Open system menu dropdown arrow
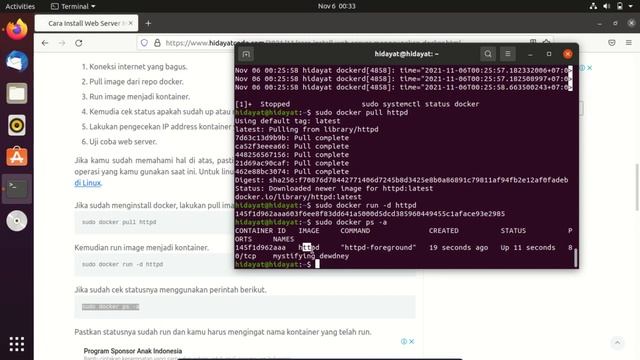The image size is (640, 360). (631, 6)
